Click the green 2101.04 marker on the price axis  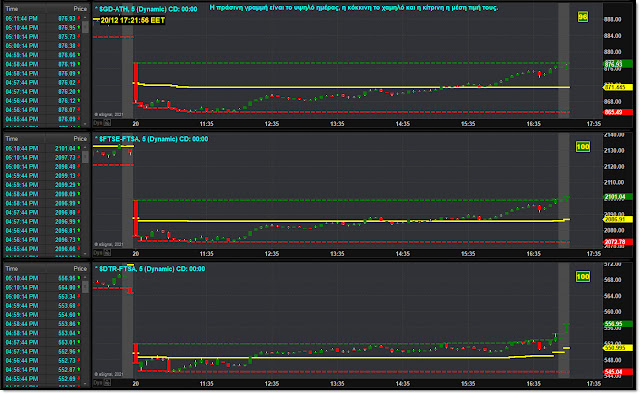click(x=617, y=197)
